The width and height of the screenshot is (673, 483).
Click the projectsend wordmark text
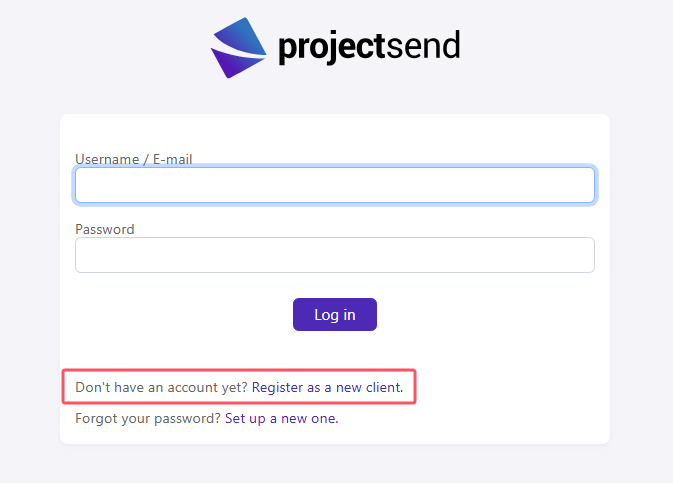pyautogui.click(x=369, y=47)
